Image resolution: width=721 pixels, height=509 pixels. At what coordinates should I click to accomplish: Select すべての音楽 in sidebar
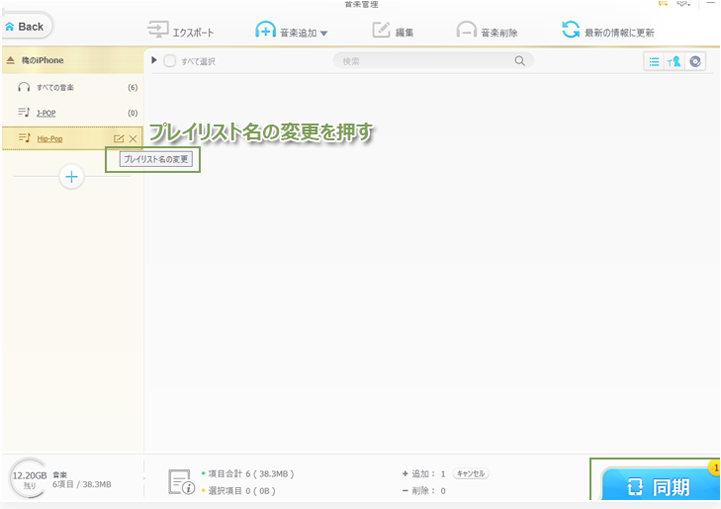point(56,88)
